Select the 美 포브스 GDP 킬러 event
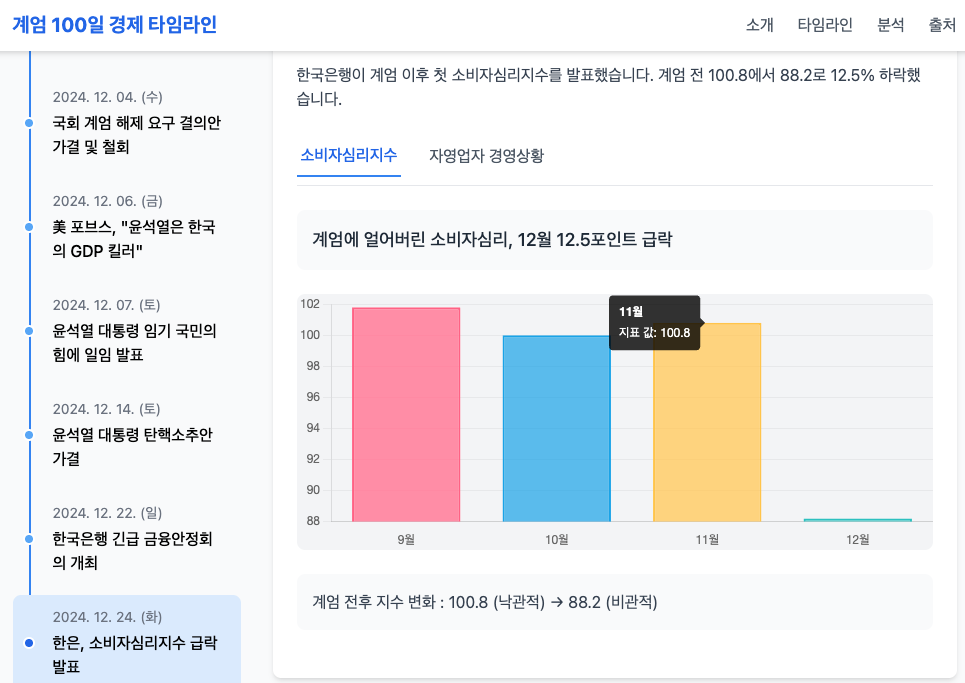965x683 pixels. pyautogui.click(x=133, y=238)
